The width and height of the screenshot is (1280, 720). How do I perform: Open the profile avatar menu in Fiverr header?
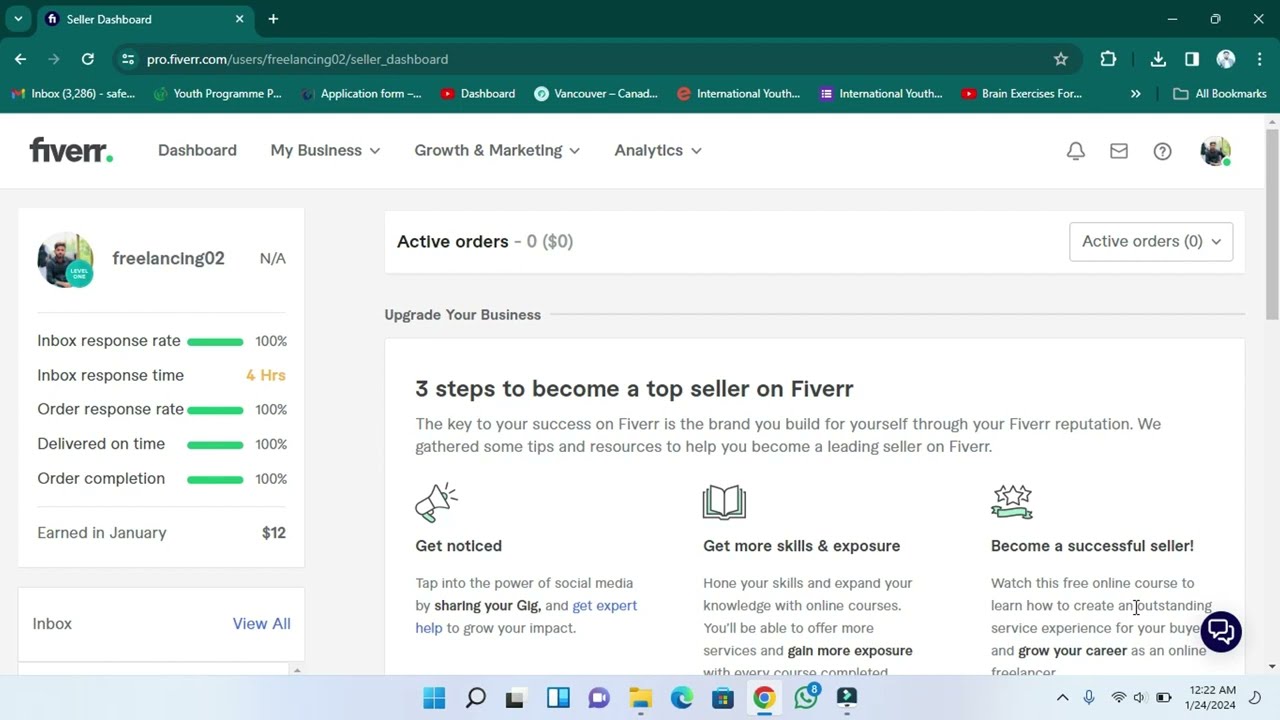pos(1215,151)
